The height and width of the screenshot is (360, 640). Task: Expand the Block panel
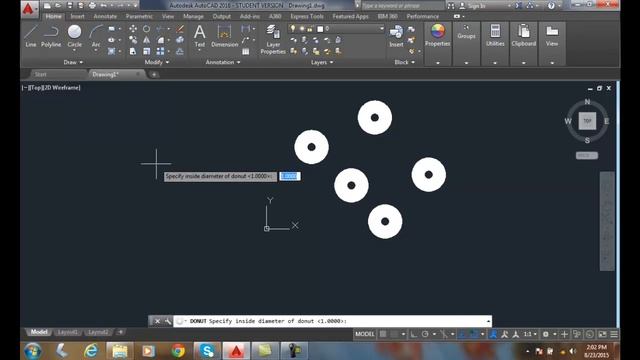tap(404, 62)
